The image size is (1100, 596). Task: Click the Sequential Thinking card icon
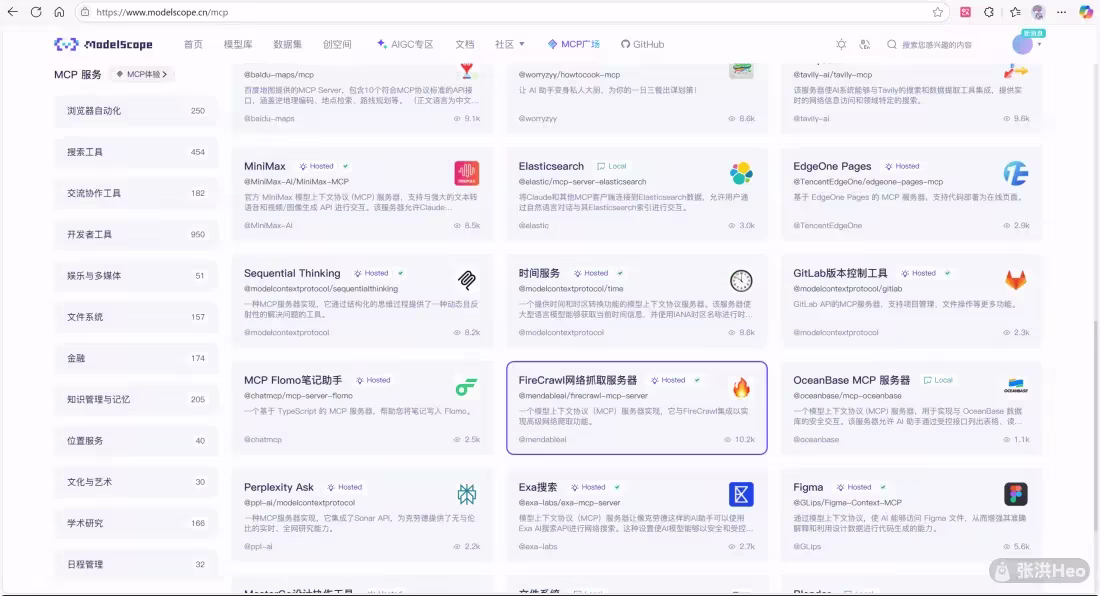(467, 280)
